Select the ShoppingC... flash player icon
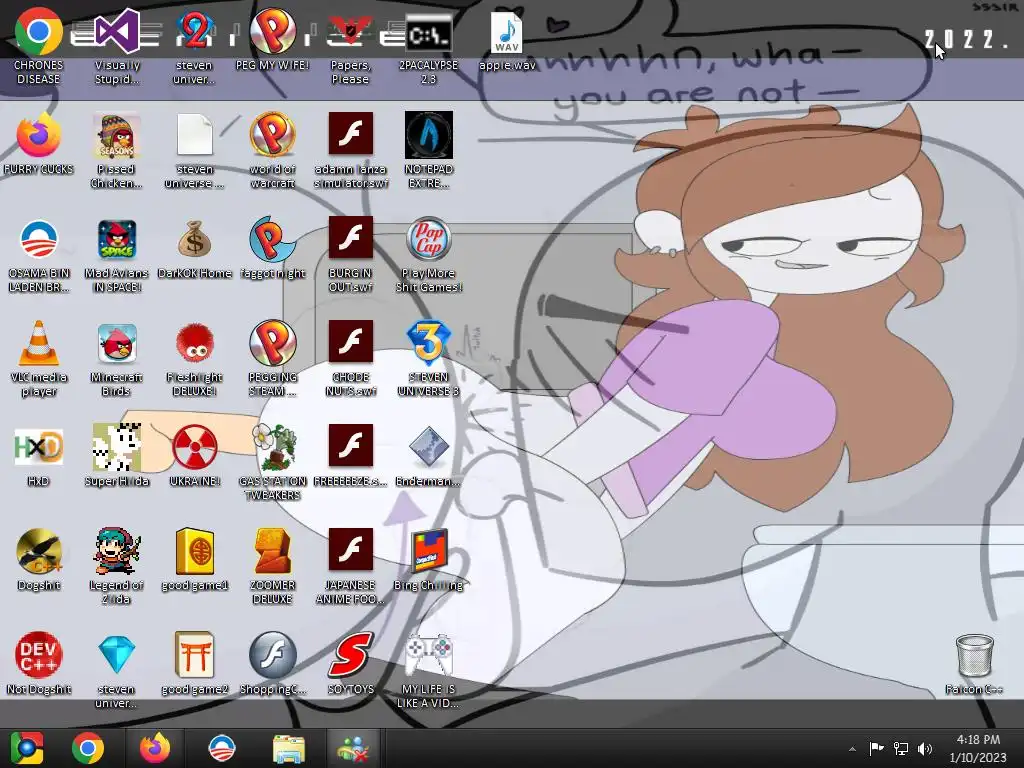This screenshot has width=1024, height=768. coord(272,664)
